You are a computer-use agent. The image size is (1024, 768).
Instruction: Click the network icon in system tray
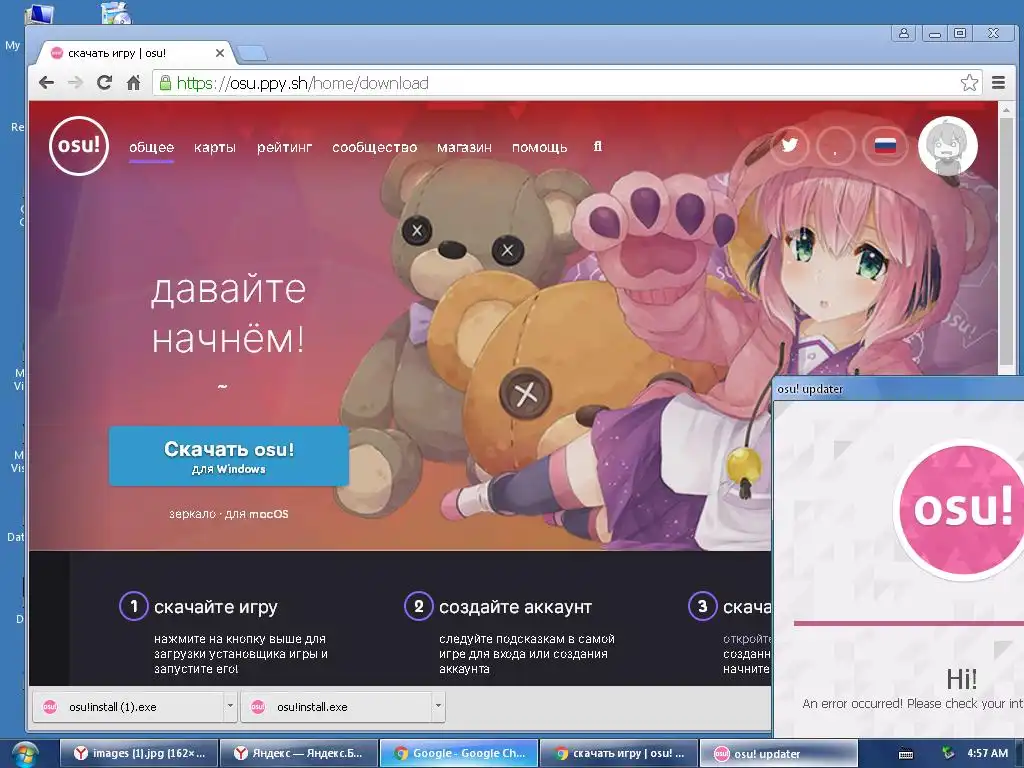pos(948,753)
